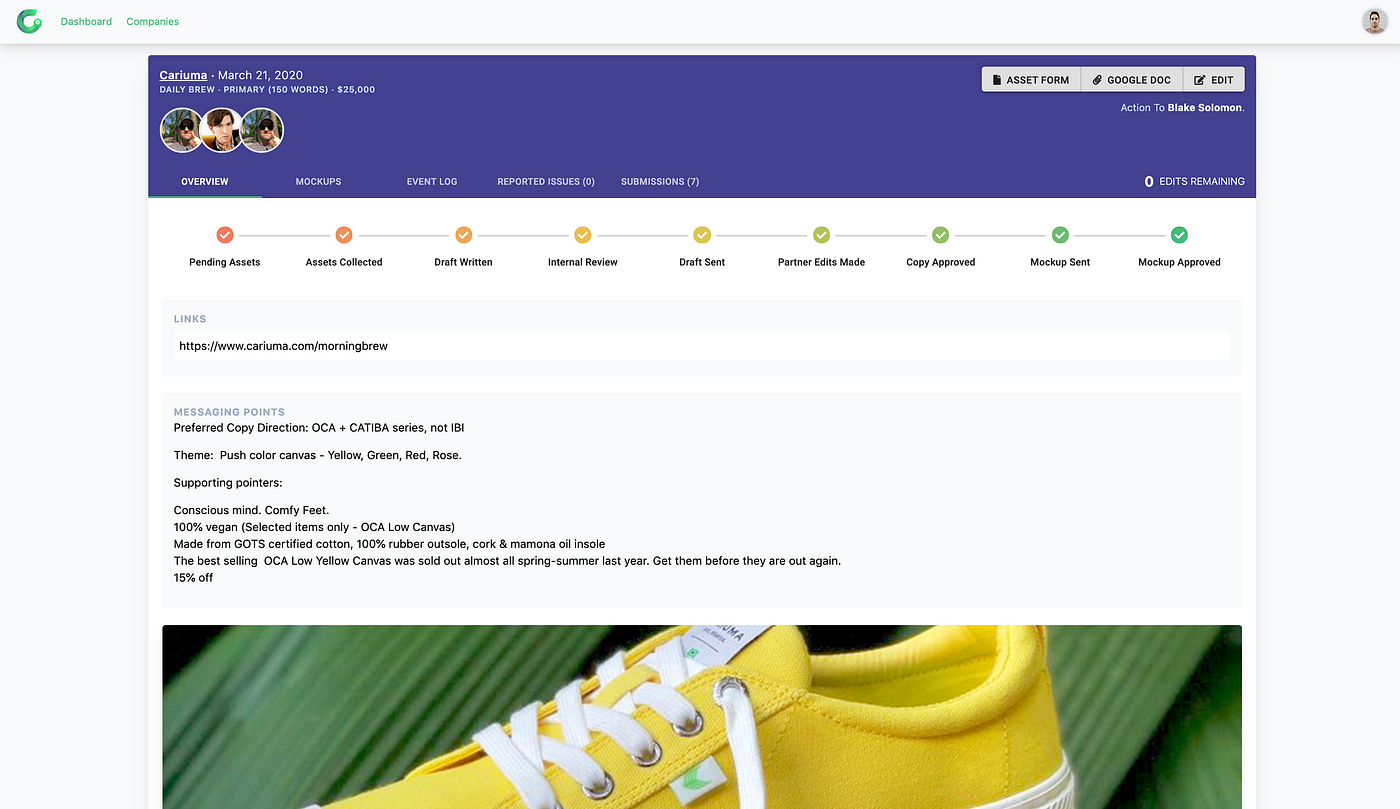Viewport: 1400px width, 809px height.
Task: Click the 'Pending Assets' step label
Action: pyautogui.click(x=225, y=262)
